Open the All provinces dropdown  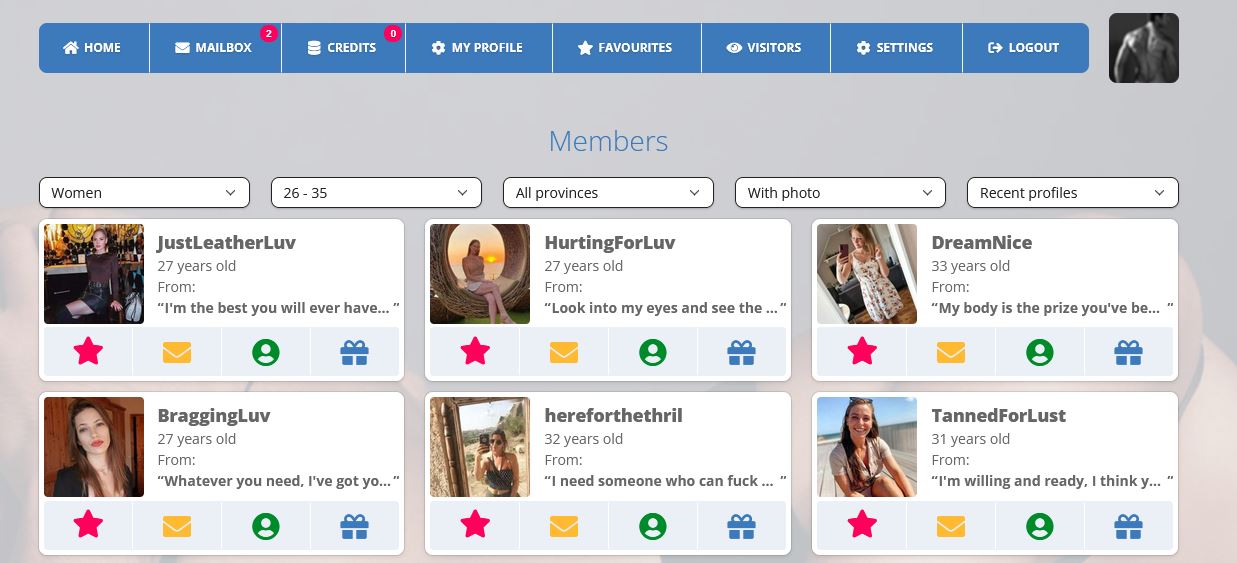coord(608,192)
